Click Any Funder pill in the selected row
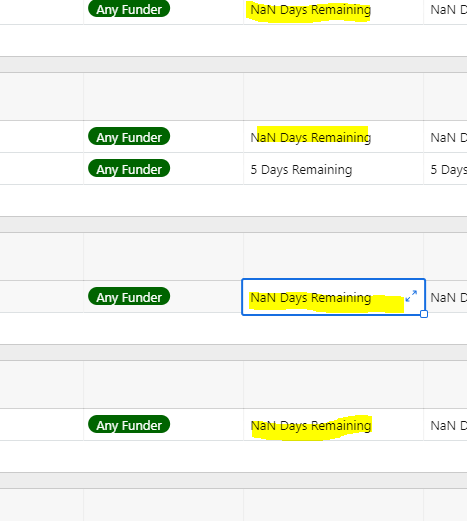Viewport: 467px width, 521px height. click(129, 297)
